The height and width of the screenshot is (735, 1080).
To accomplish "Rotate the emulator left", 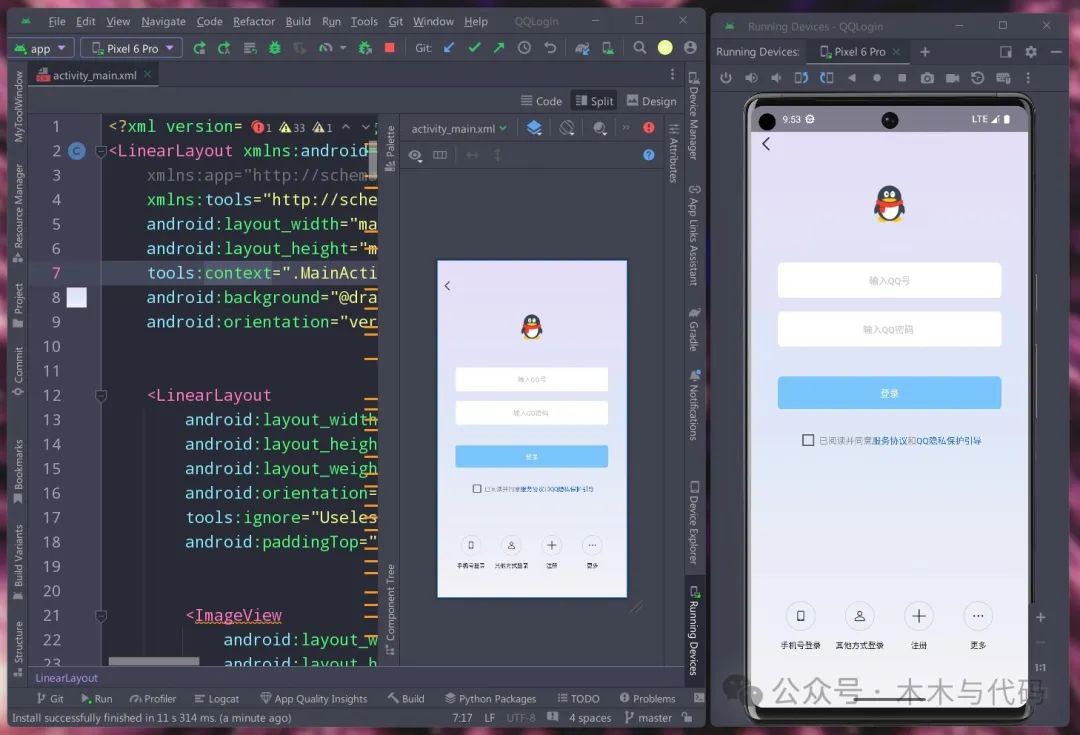I will [801, 78].
